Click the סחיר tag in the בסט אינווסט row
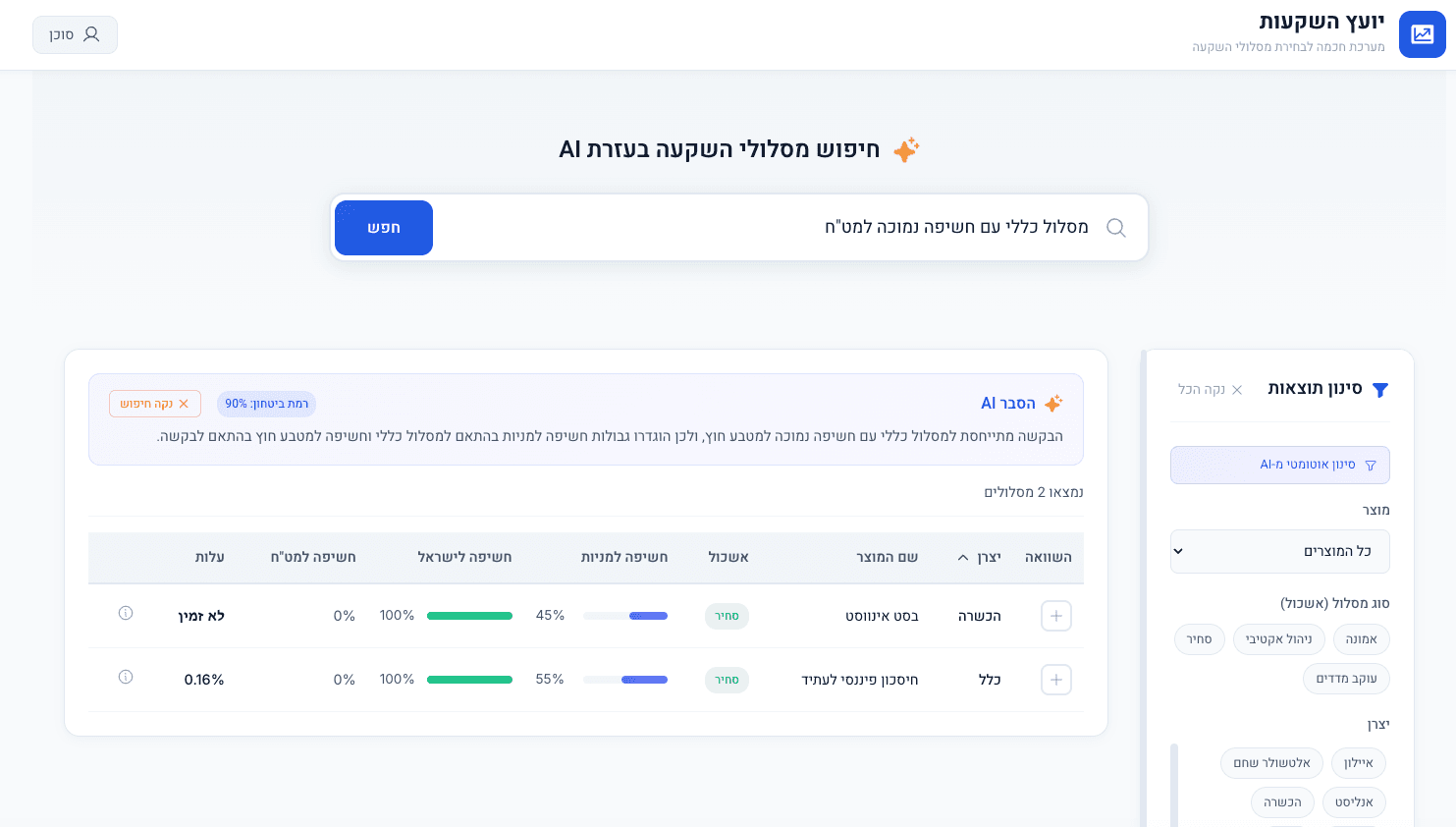The height and width of the screenshot is (827, 1456). coord(727,616)
